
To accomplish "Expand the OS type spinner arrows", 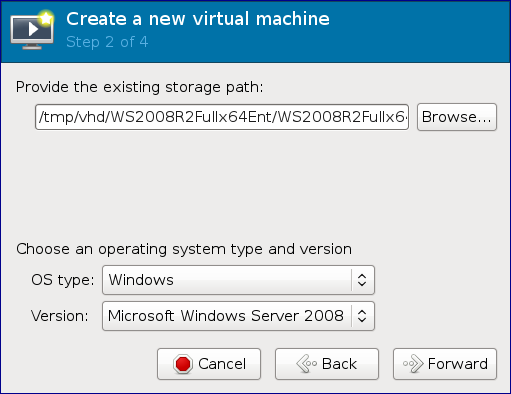I will point(362,280).
